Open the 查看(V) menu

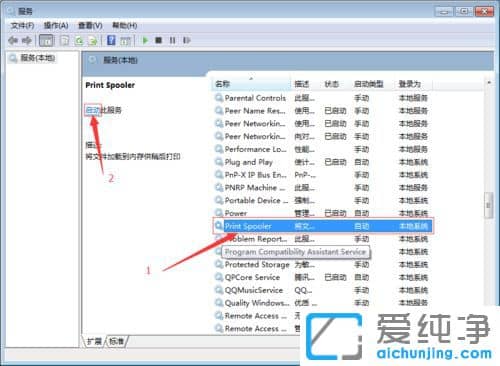coord(90,26)
